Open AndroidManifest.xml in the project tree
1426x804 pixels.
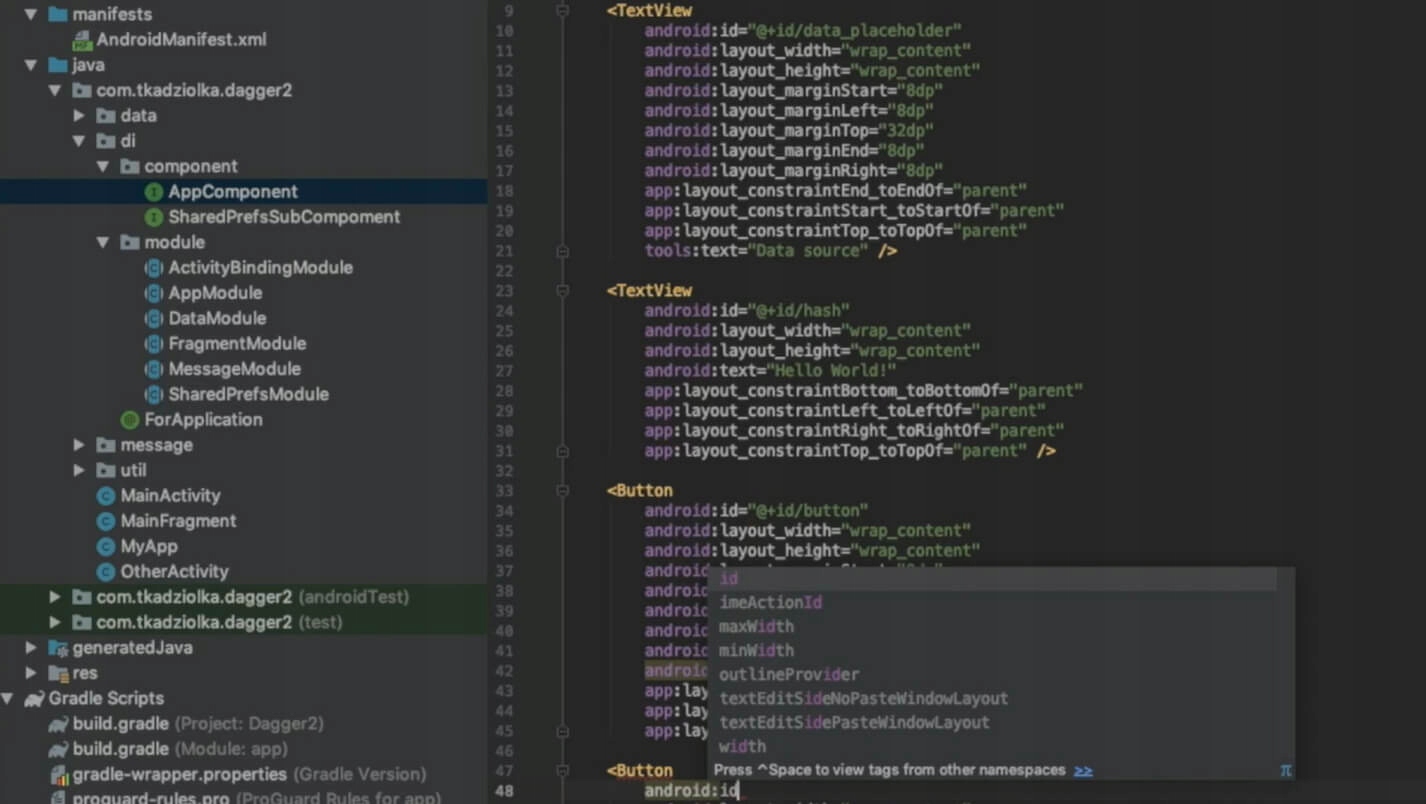coord(181,41)
